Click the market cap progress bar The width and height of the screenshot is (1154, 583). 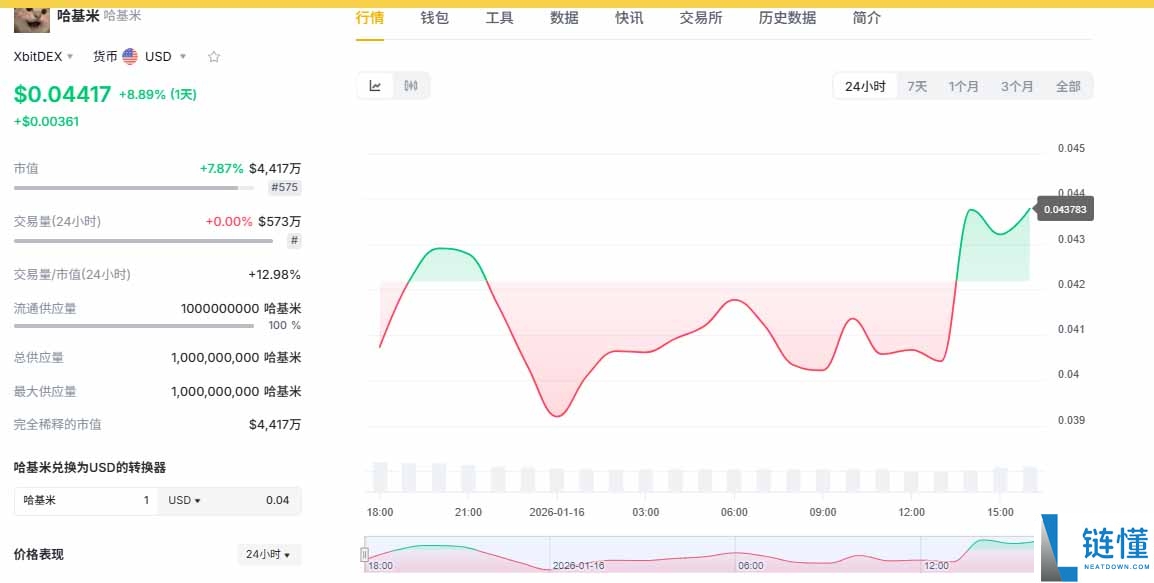click(x=134, y=188)
